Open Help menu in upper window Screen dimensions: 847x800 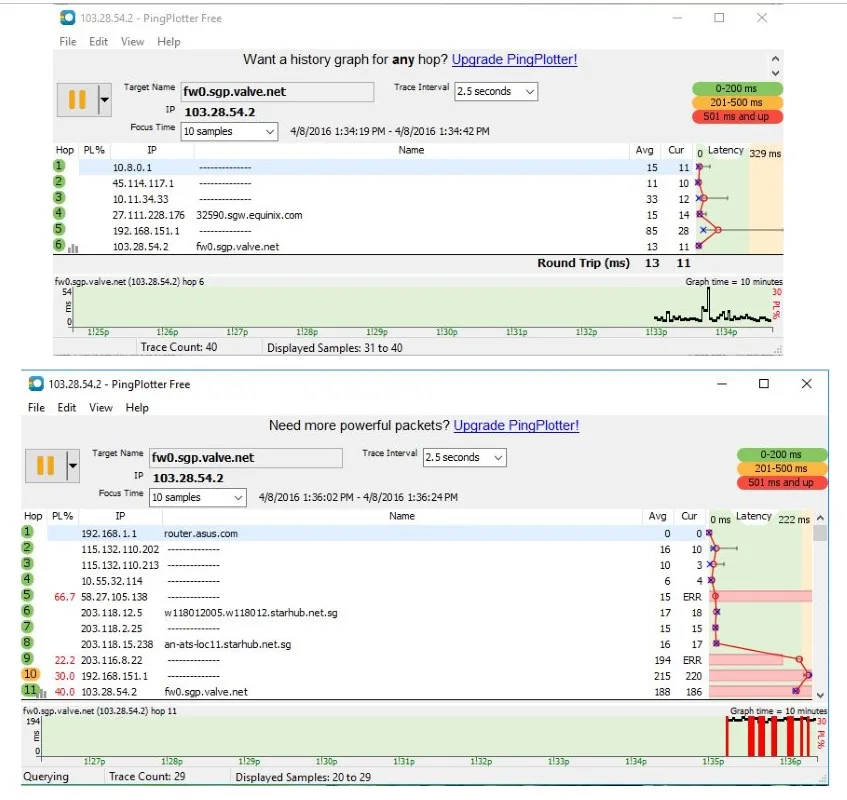click(x=169, y=42)
